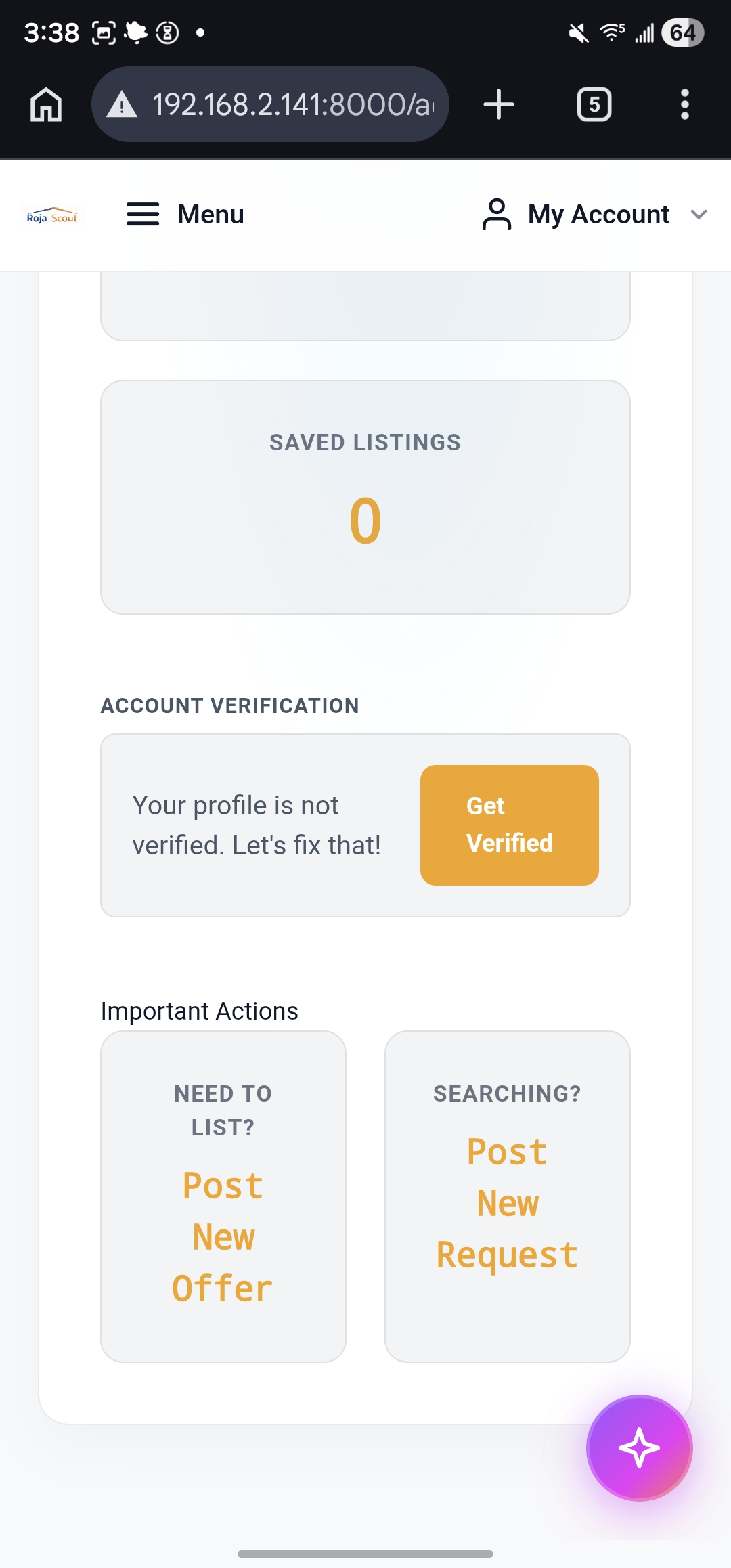Click Post New Offer link
The width and height of the screenshot is (731, 1568).
[x=223, y=1237]
